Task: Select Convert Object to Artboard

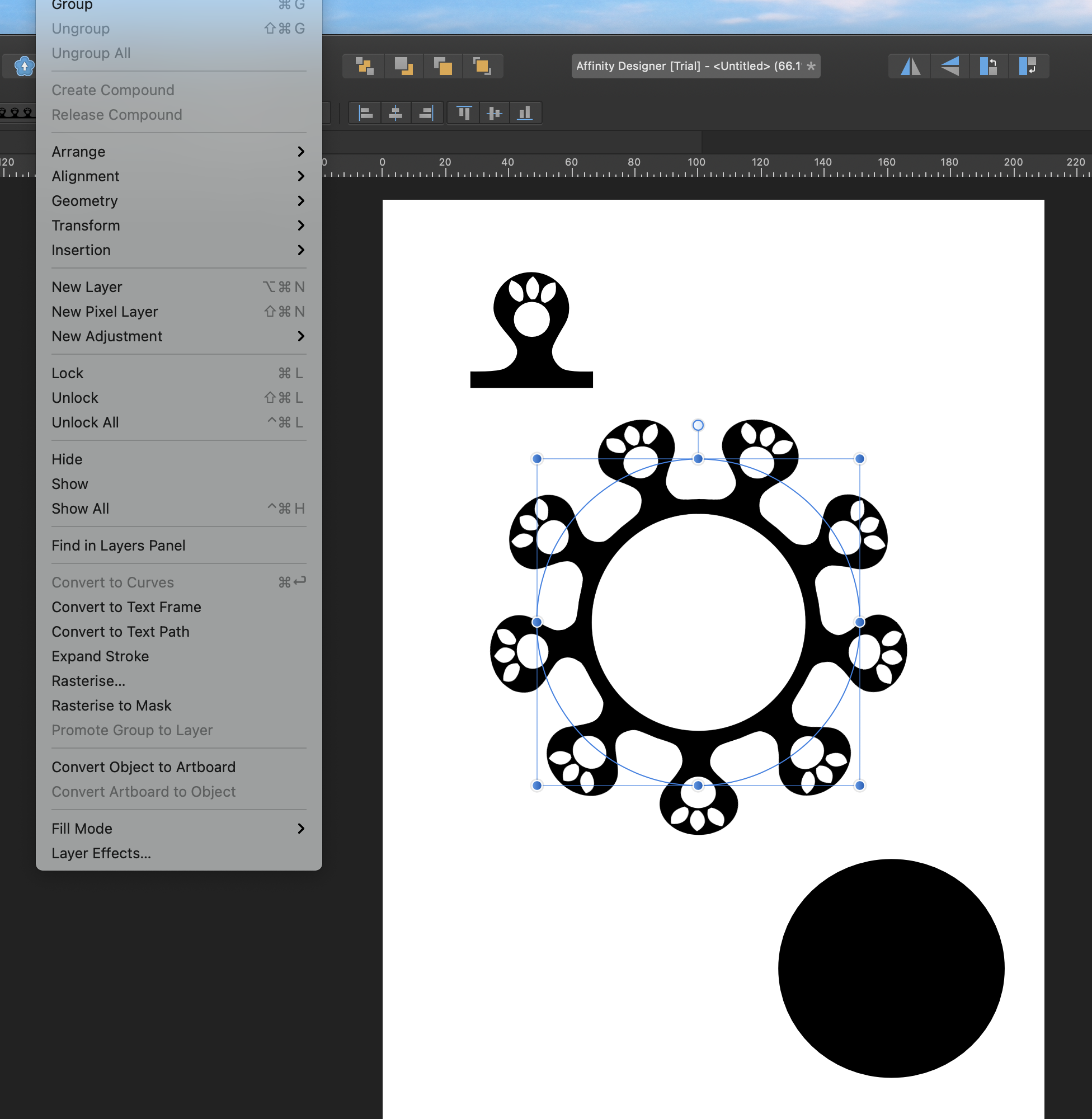Action: pyautogui.click(x=178, y=767)
